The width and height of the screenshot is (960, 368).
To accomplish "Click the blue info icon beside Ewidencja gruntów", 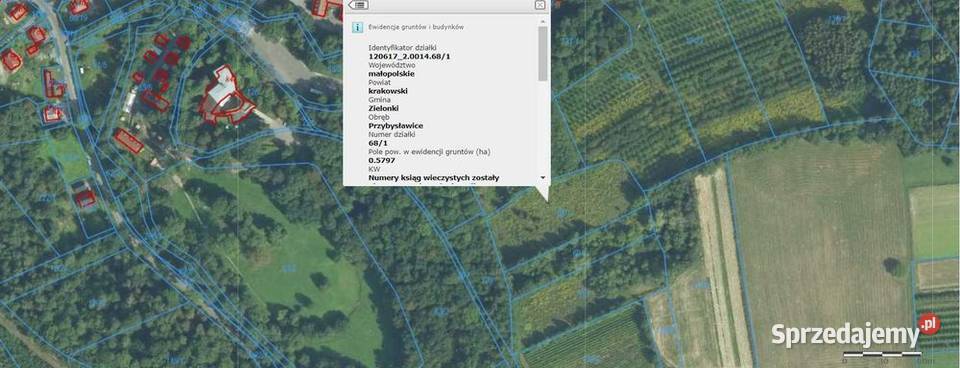I will click(x=357, y=28).
